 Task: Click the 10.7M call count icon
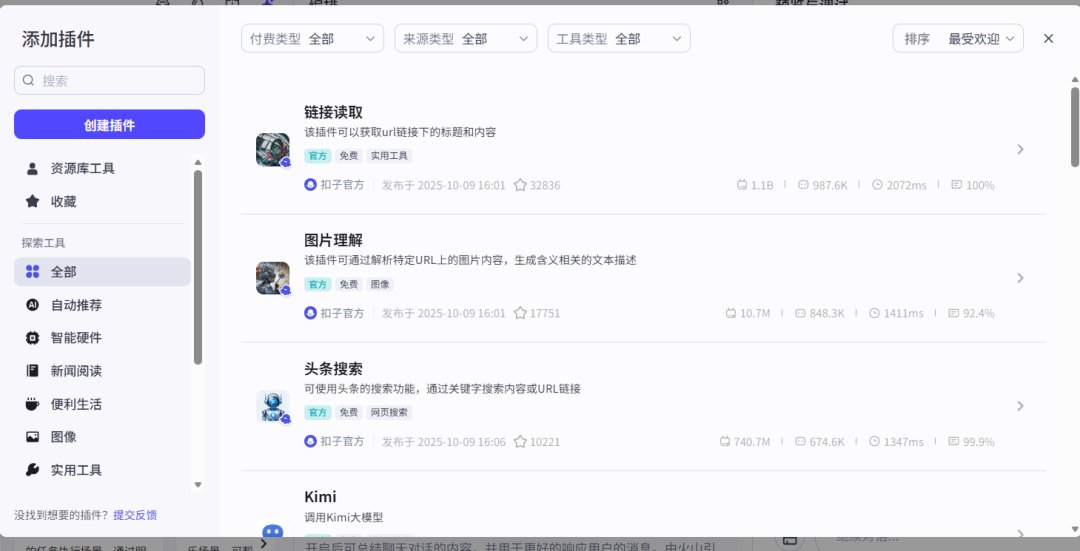click(x=731, y=313)
